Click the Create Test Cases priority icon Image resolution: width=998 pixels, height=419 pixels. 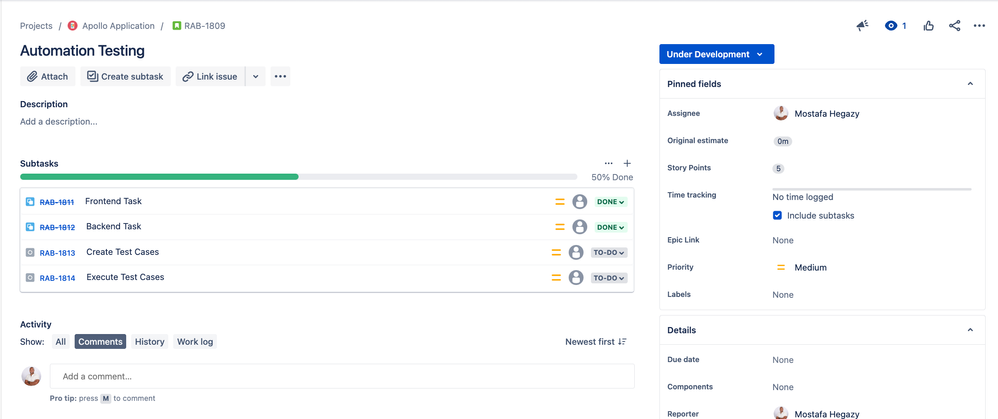[x=556, y=252]
